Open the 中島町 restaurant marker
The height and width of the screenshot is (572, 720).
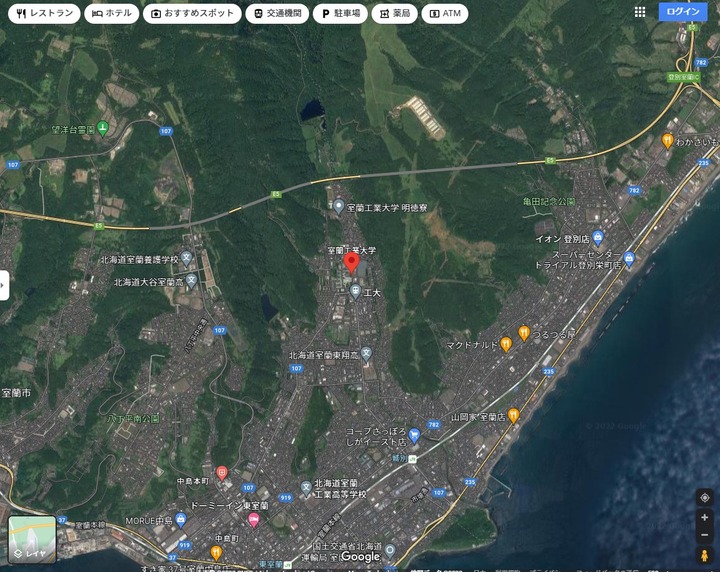click(x=216, y=553)
